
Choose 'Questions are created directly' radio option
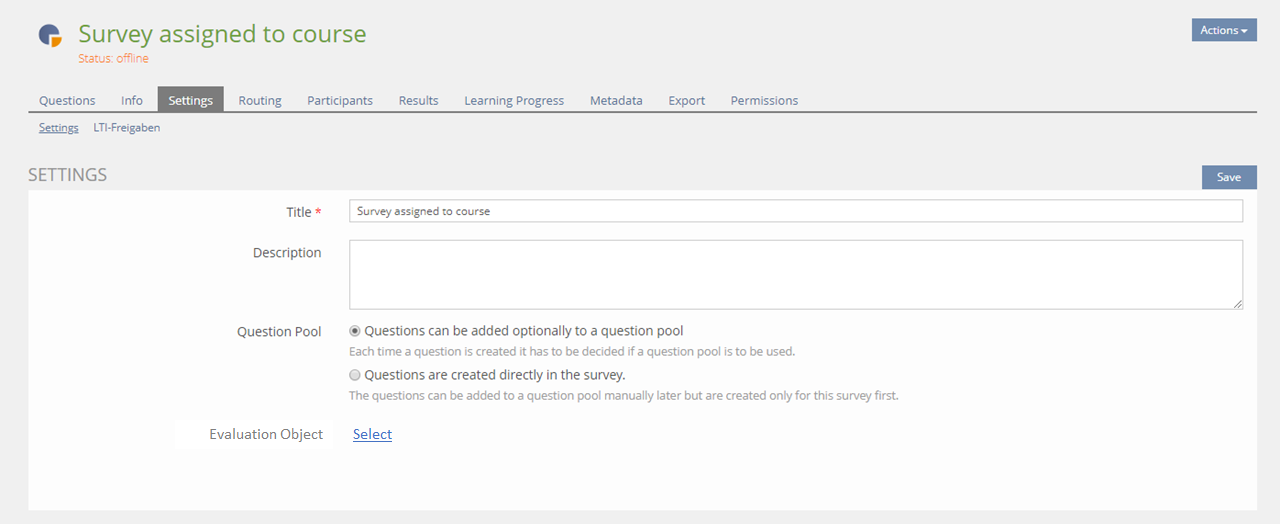(355, 376)
